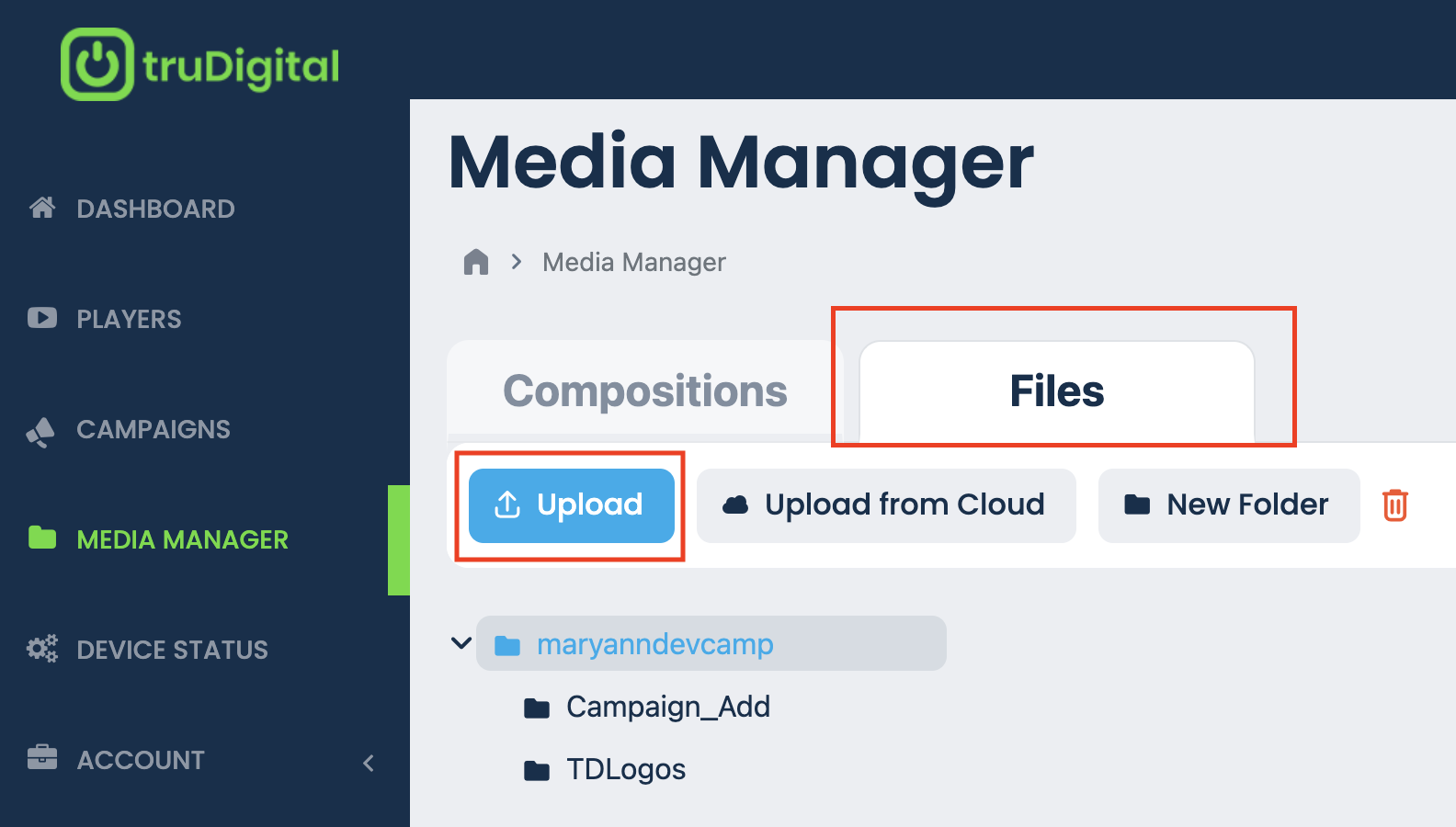Click Upload from Cloud button

tap(886, 505)
